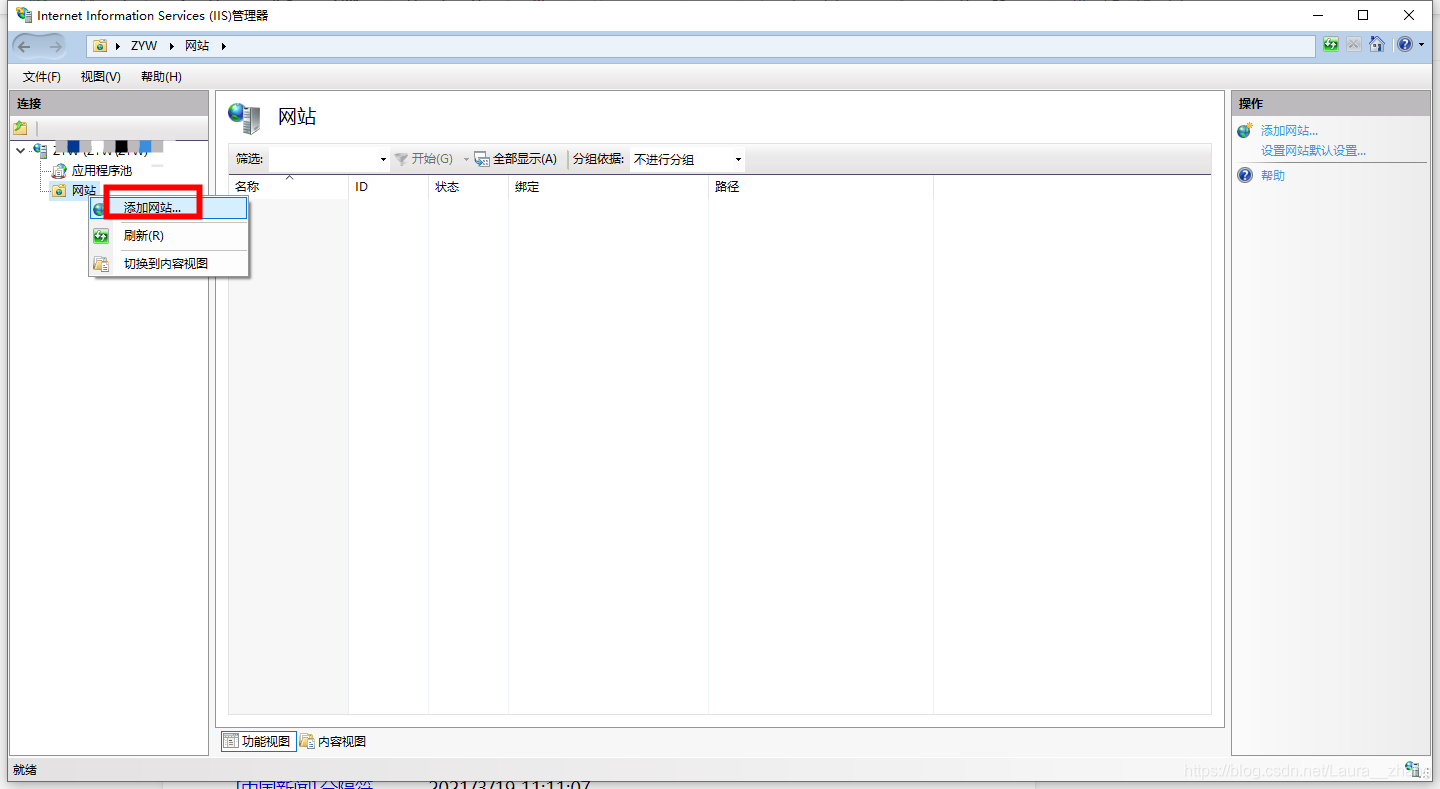Go to the home page icon
Viewport: 1440px width, 789px height.
[1377, 45]
